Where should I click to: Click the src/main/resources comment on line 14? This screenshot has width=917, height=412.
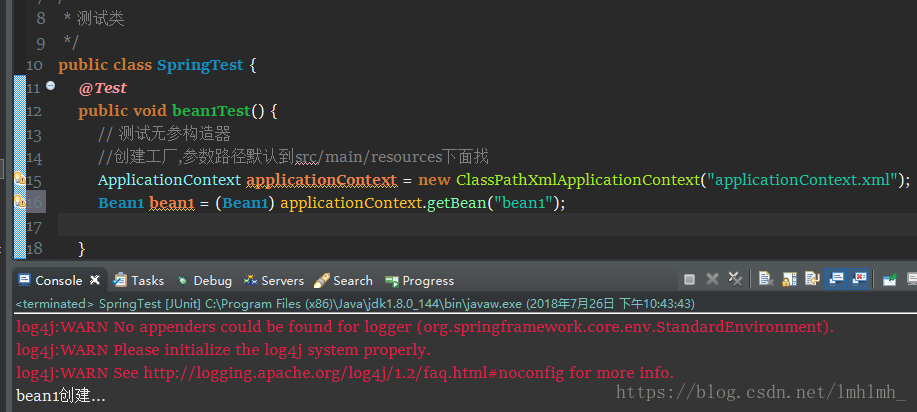[x=368, y=157]
